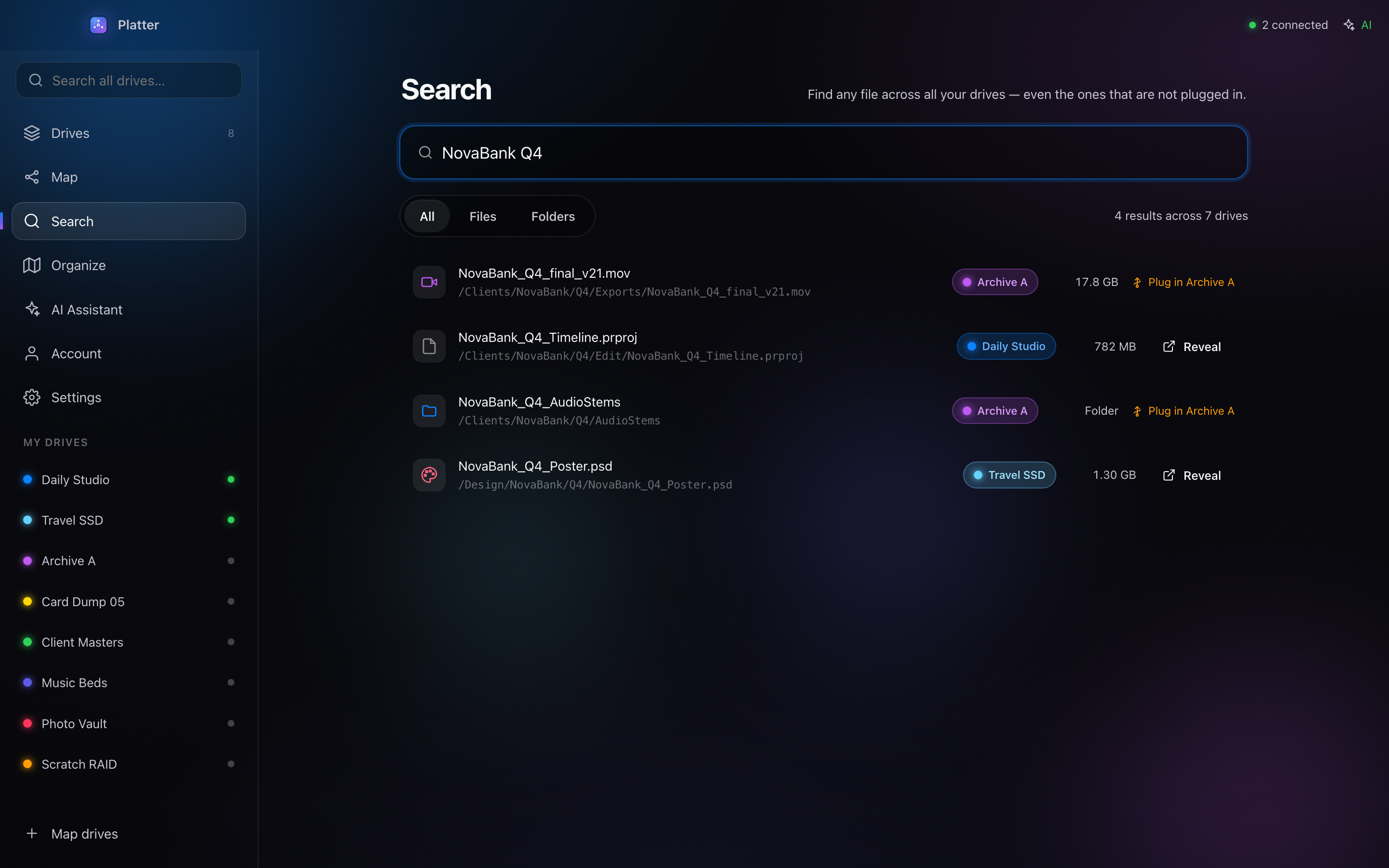1389x868 pixels.
Task: Open AI Assistant from the sidebar
Action: pyautogui.click(x=129, y=310)
